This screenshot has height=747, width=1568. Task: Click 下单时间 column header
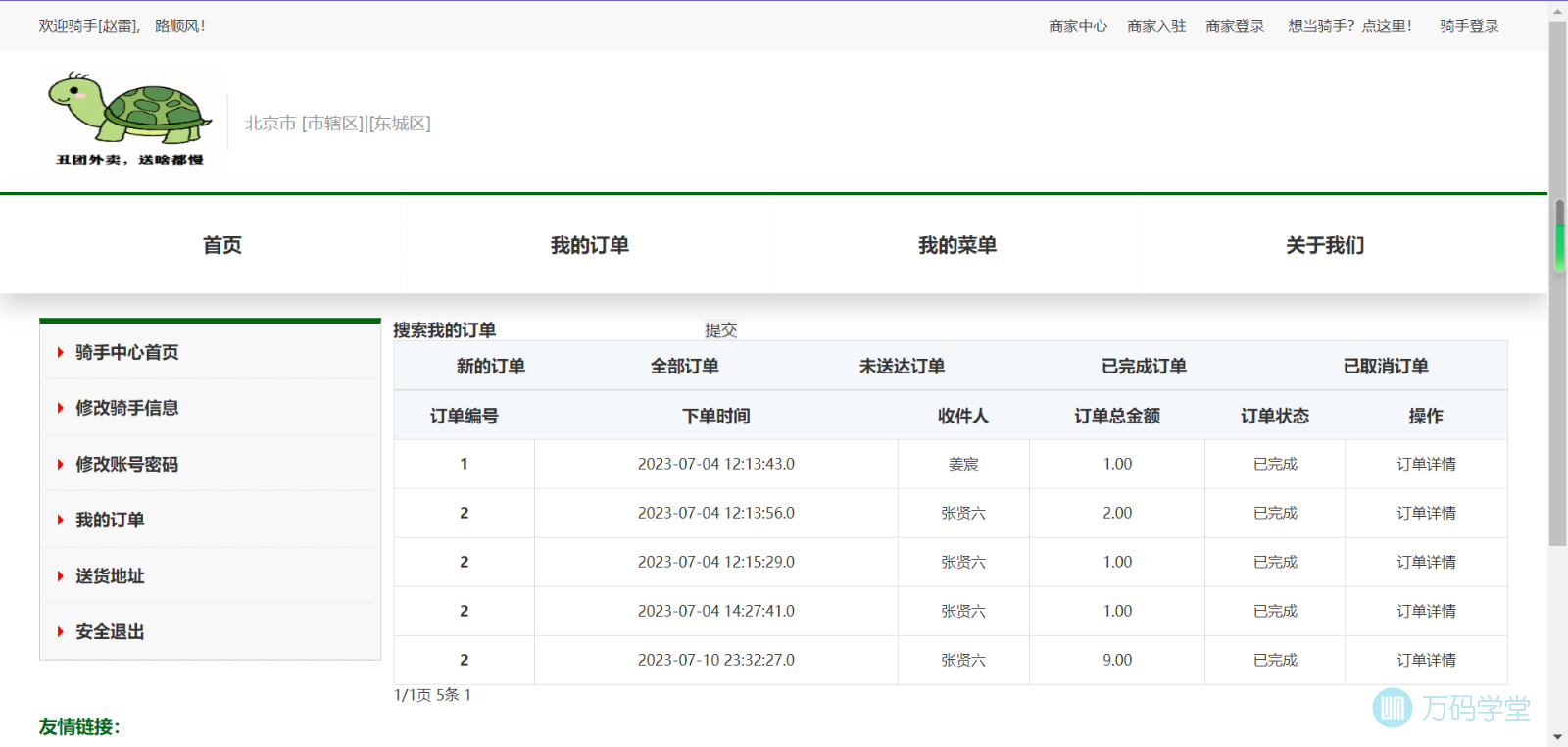pyautogui.click(x=716, y=417)
